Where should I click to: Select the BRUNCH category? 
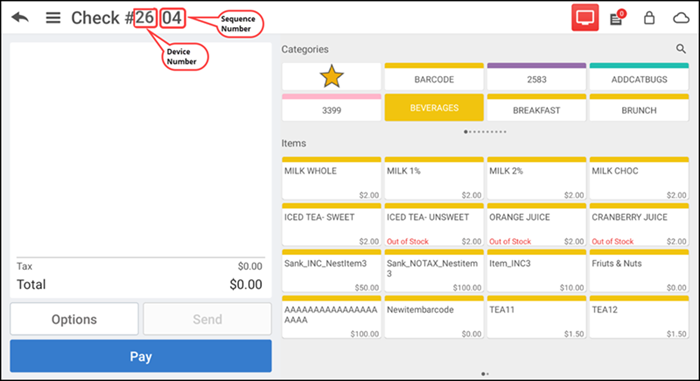[639, 107]
